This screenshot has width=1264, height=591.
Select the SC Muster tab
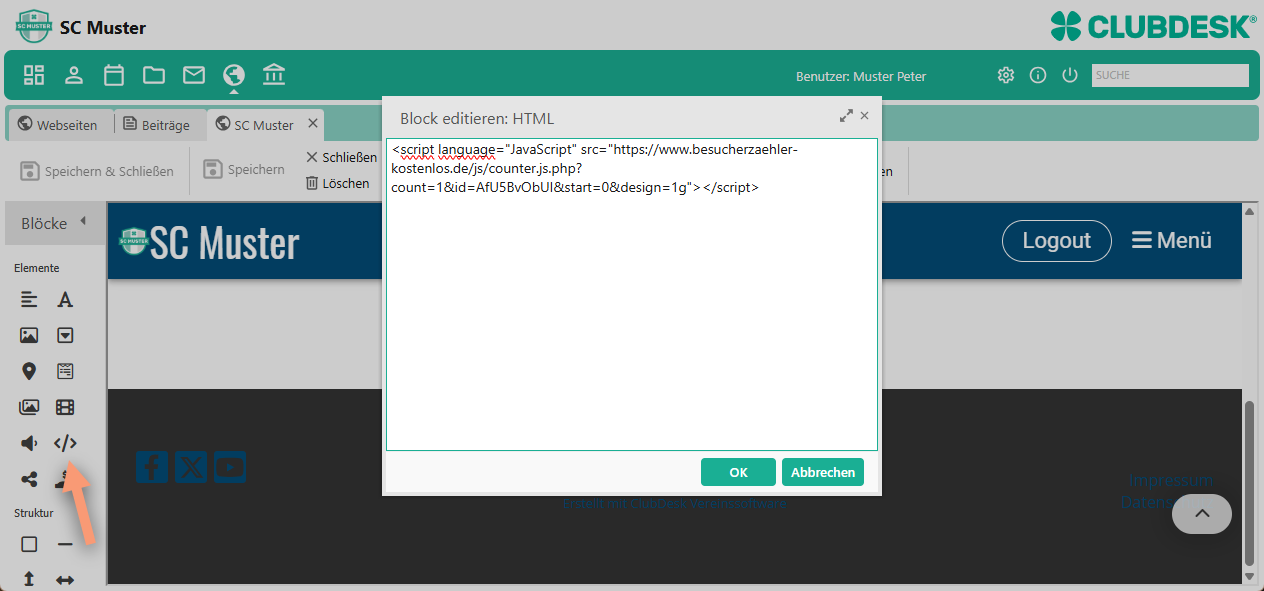tap(254, 125)
